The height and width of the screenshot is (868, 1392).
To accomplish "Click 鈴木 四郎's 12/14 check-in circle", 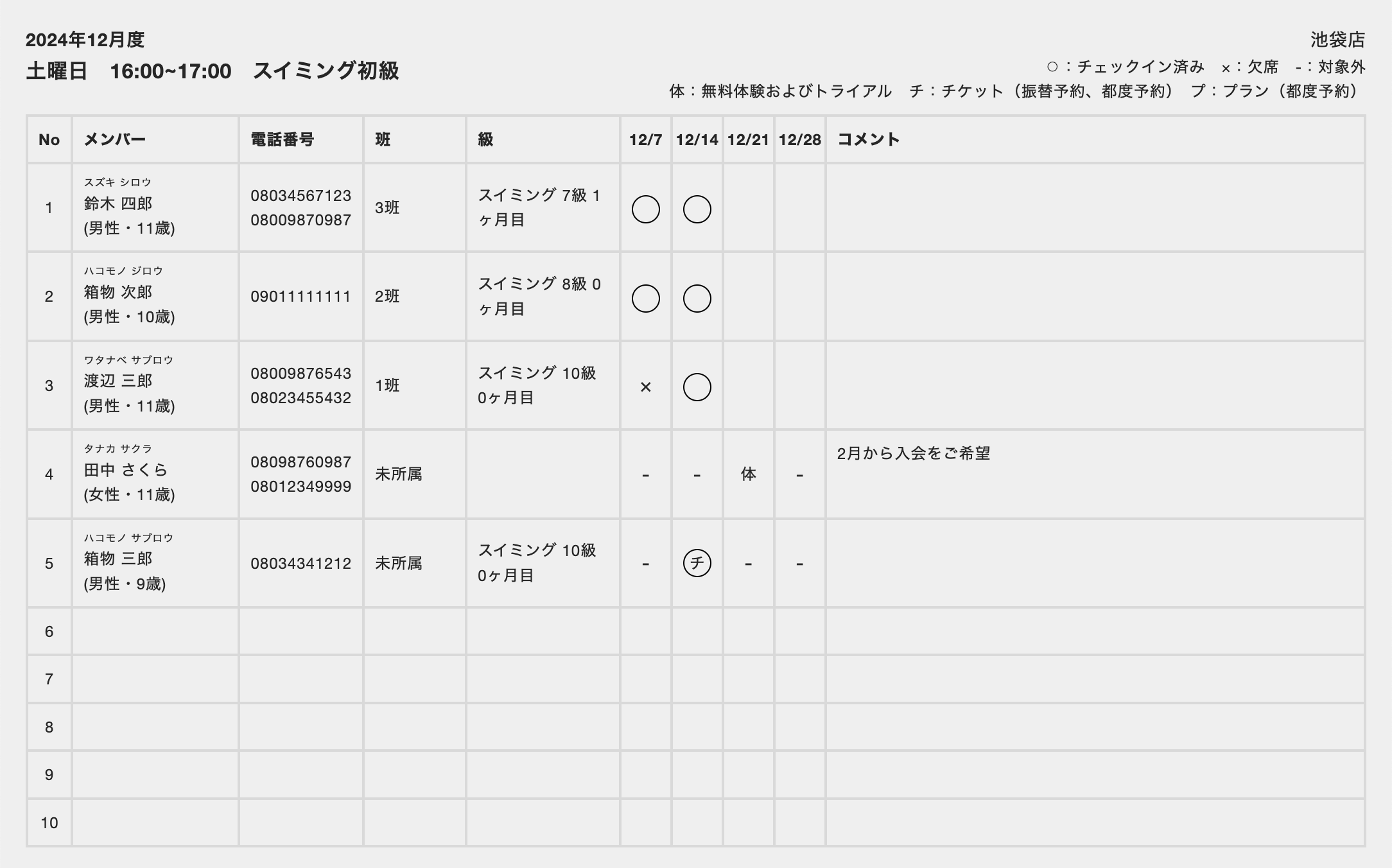I will coord(697,209).
